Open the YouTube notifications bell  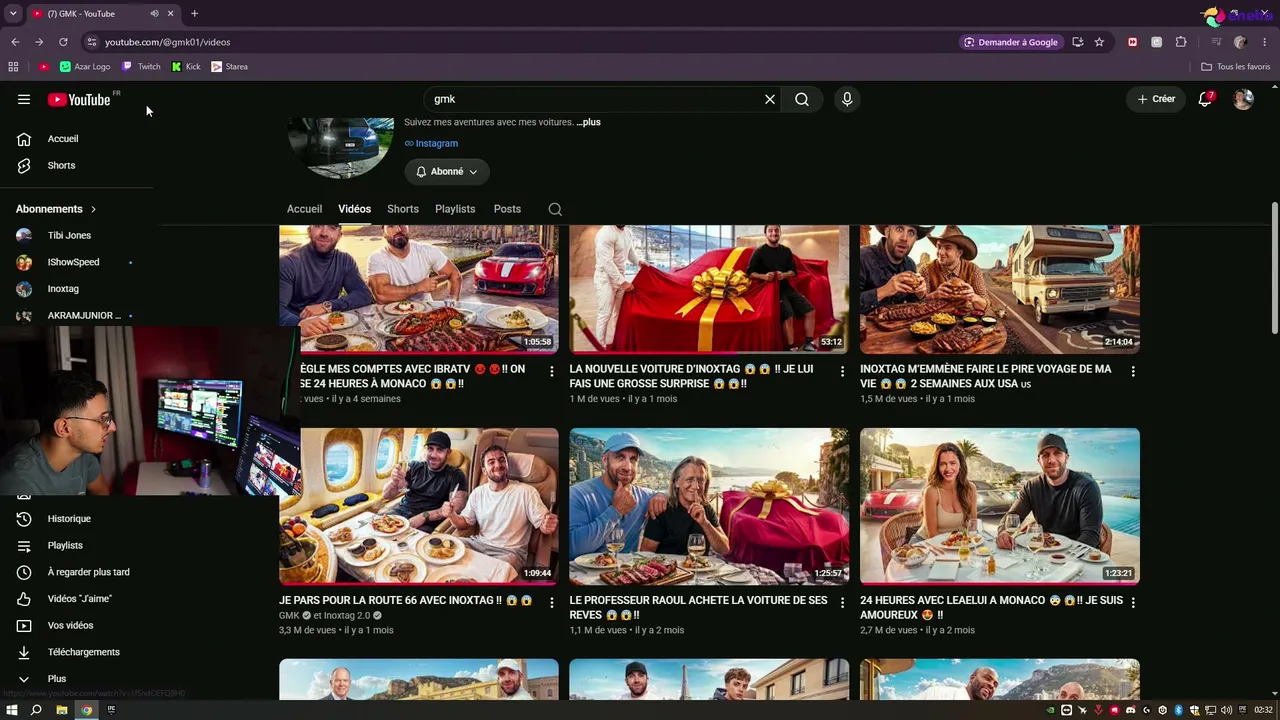pos(1206,99)
